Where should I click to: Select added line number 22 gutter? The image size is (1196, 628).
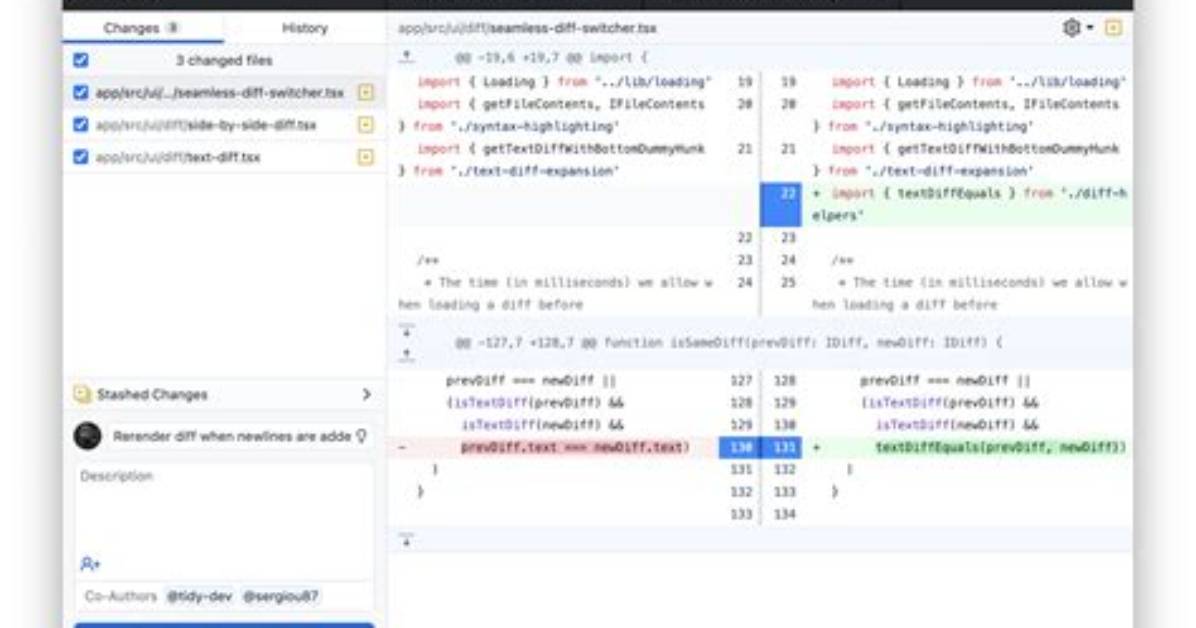pyautogui.click(x=781, y=205)
